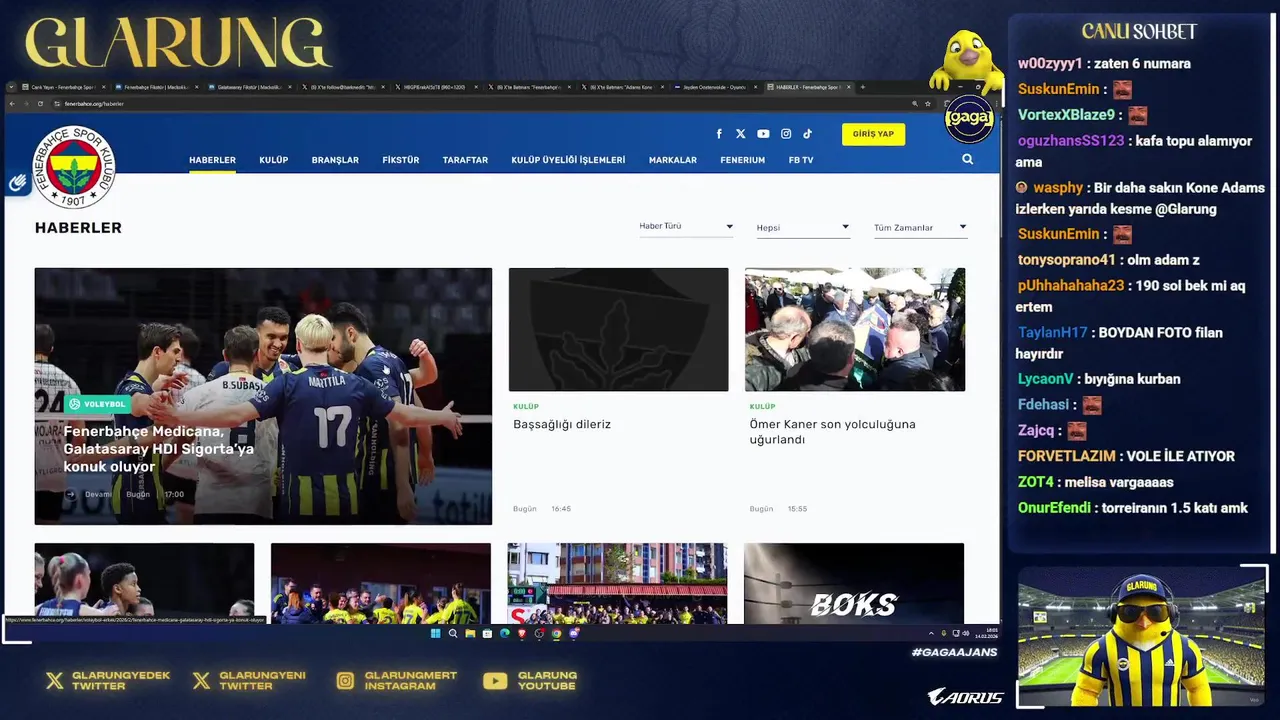Click KULÜP tag above Ömer Kaner article

(762, 407)
